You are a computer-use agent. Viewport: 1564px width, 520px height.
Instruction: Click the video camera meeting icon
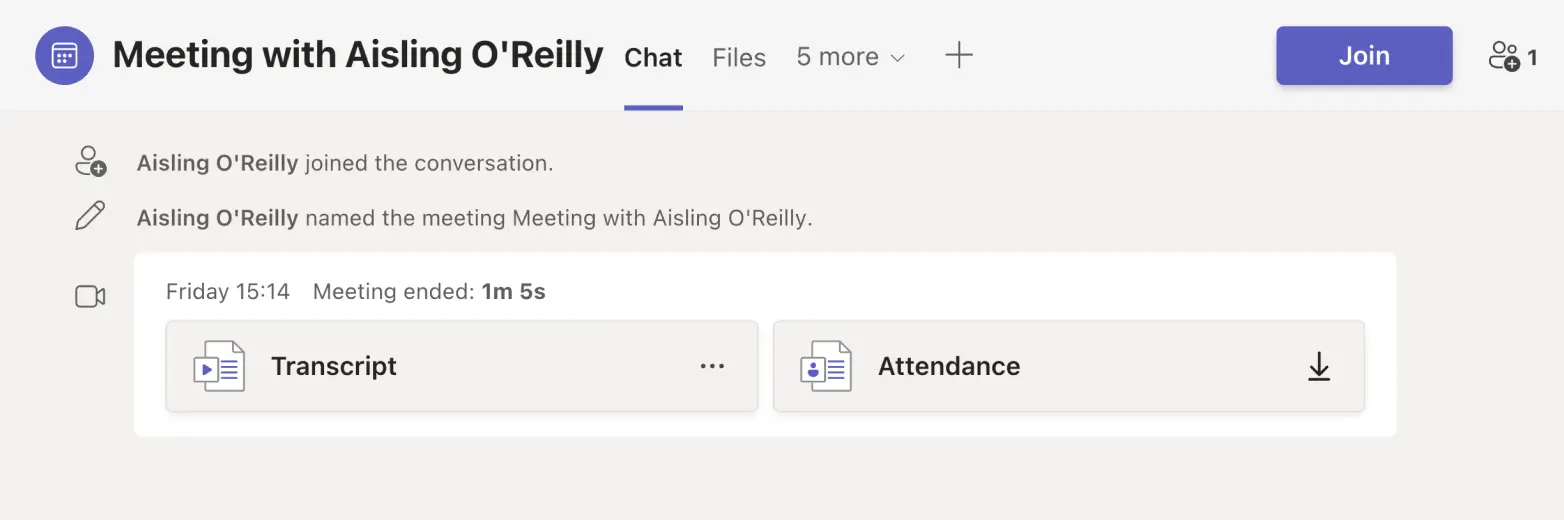click(90, 296)
